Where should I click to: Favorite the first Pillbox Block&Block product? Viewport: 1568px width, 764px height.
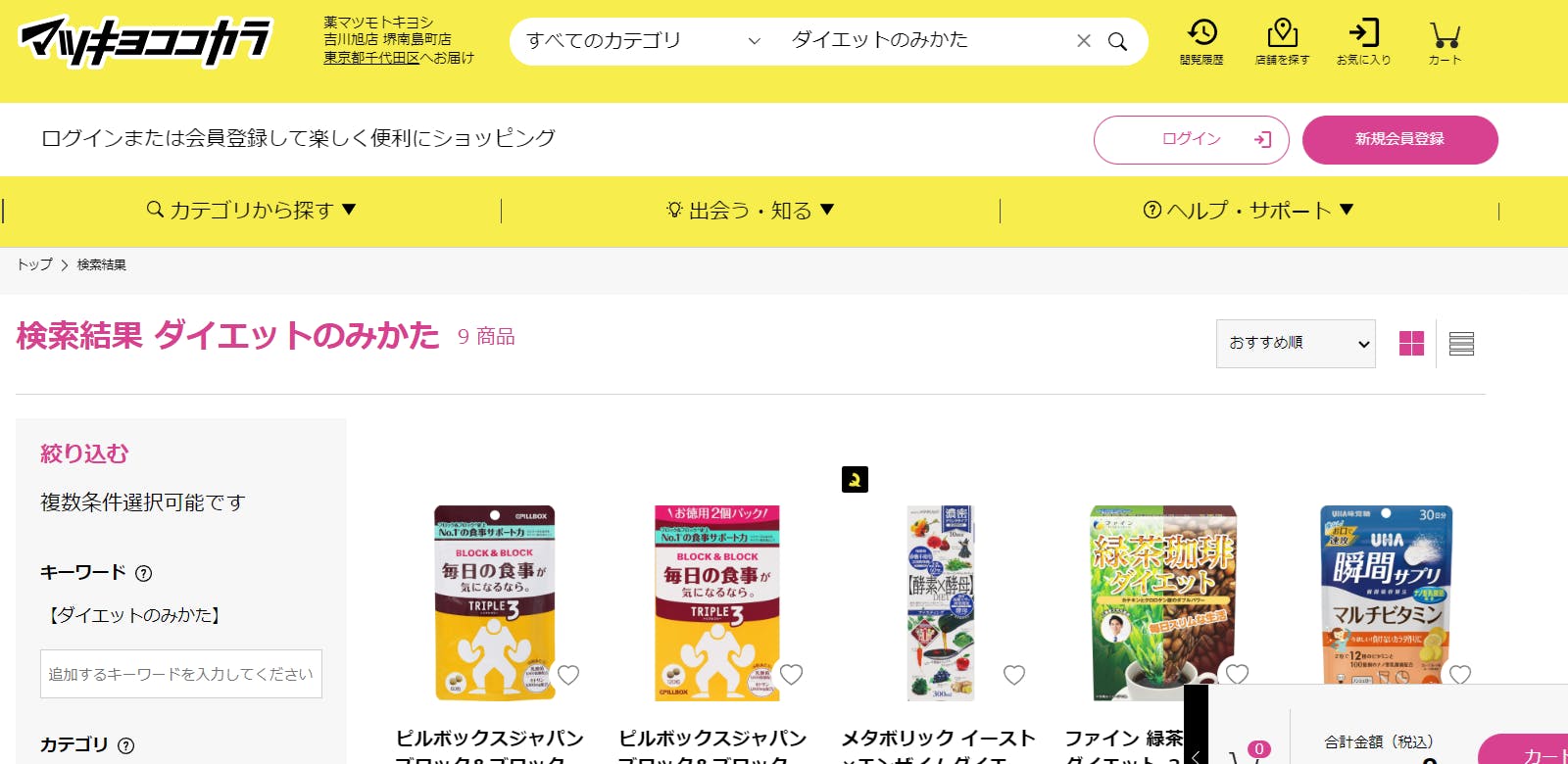pyautogui.click(x=568, y=675)
